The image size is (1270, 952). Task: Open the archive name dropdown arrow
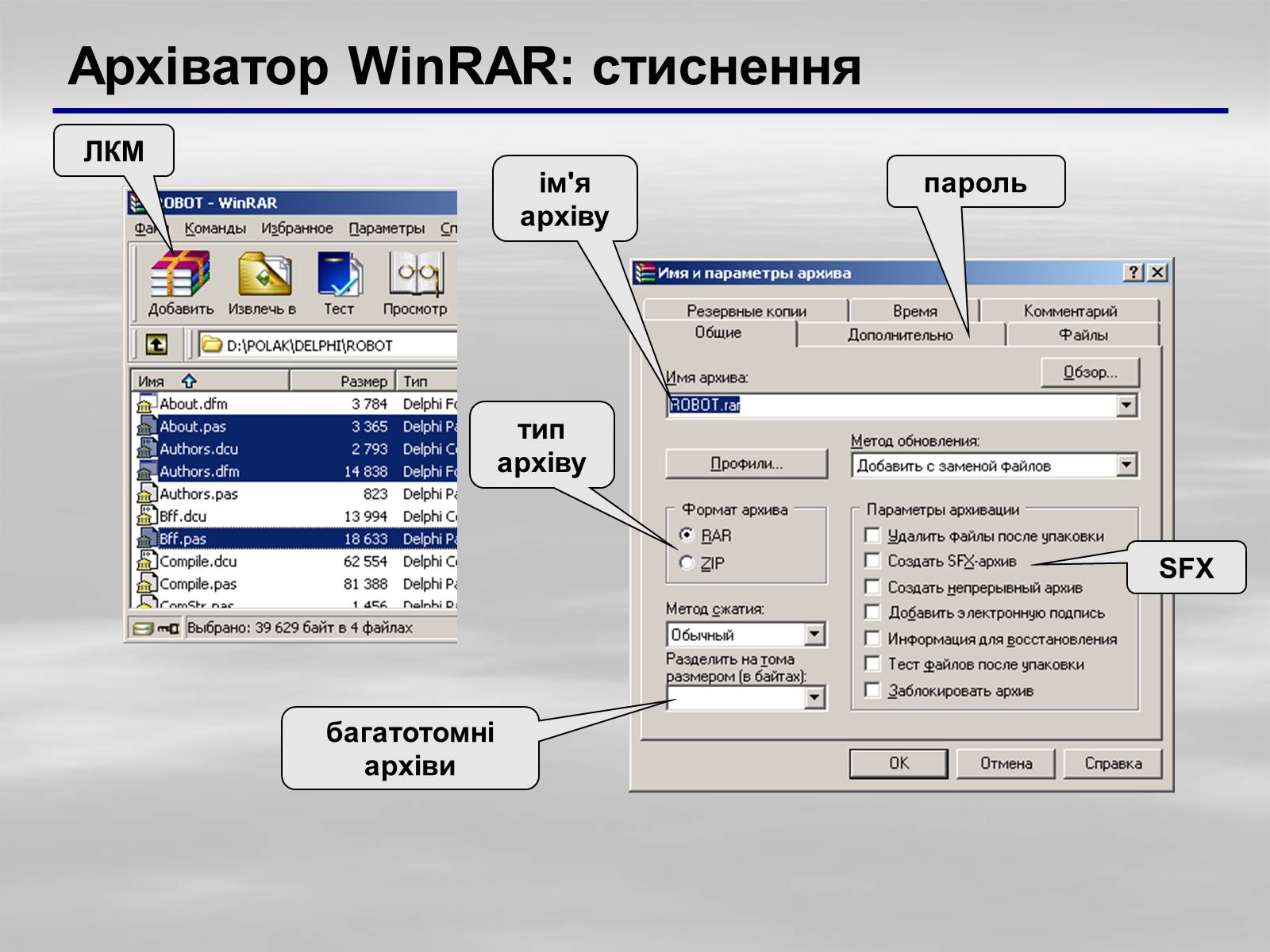1126,405
